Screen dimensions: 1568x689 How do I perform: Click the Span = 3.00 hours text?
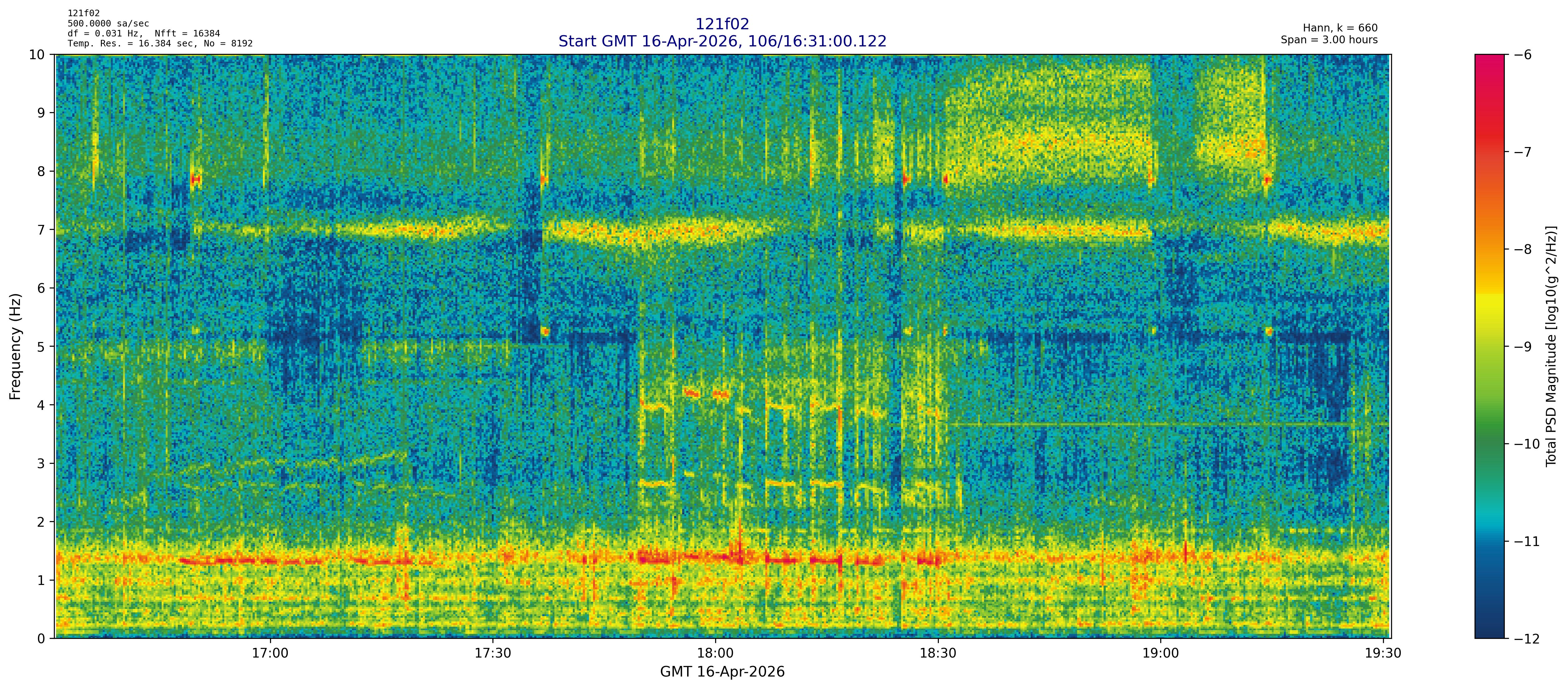1329,40
